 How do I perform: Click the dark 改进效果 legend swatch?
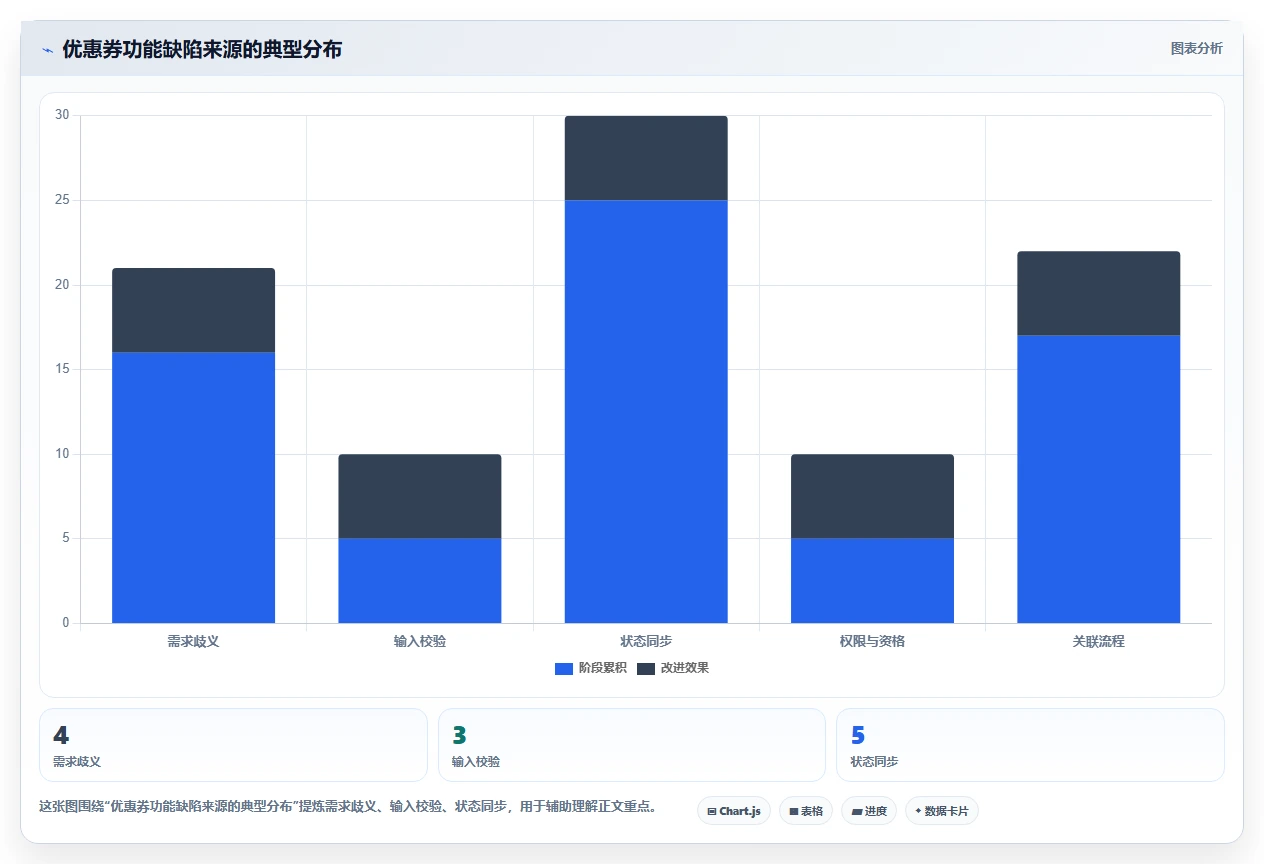pos(646,668)
